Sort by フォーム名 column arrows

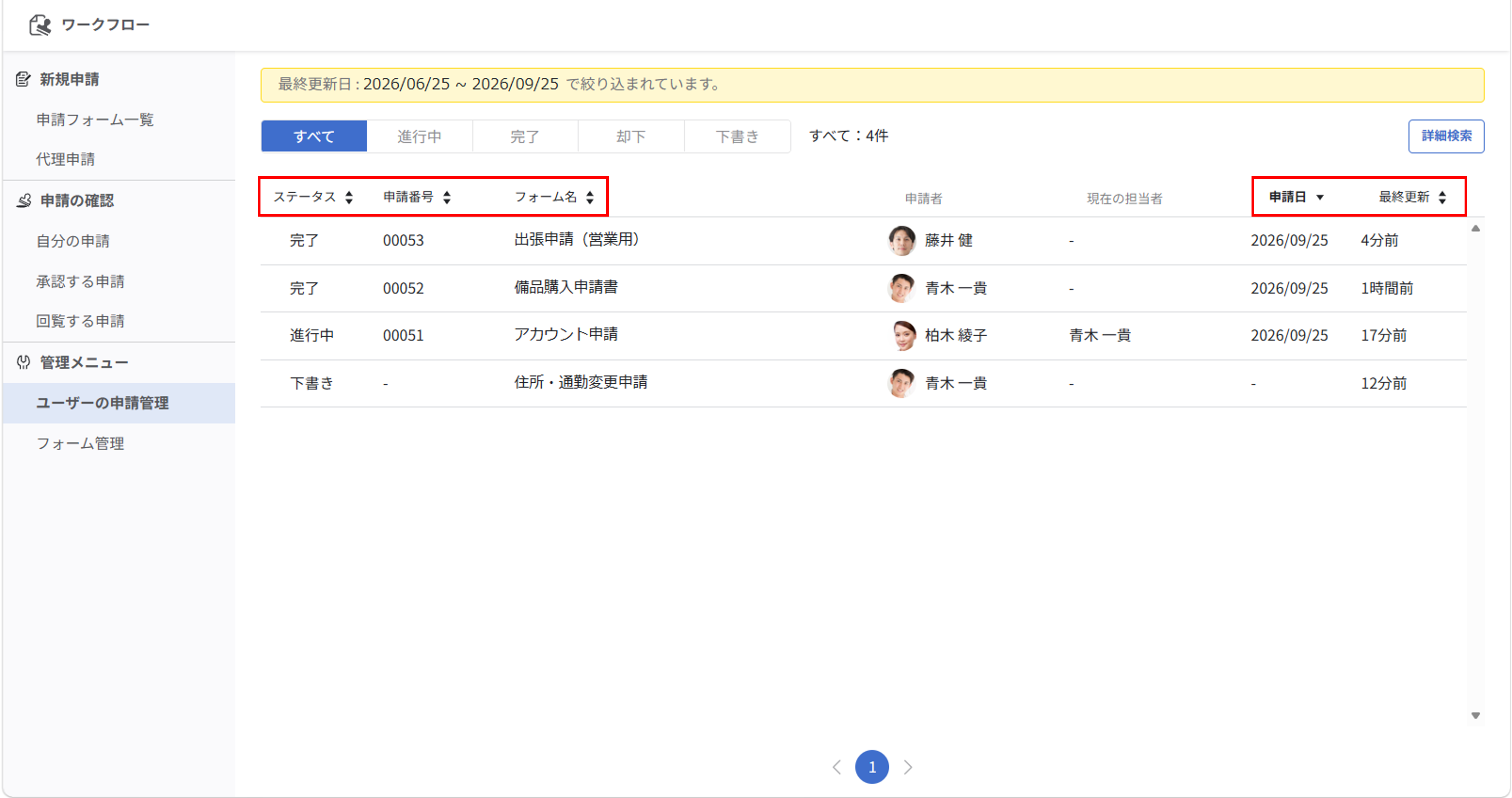click(x=590, y=197)
